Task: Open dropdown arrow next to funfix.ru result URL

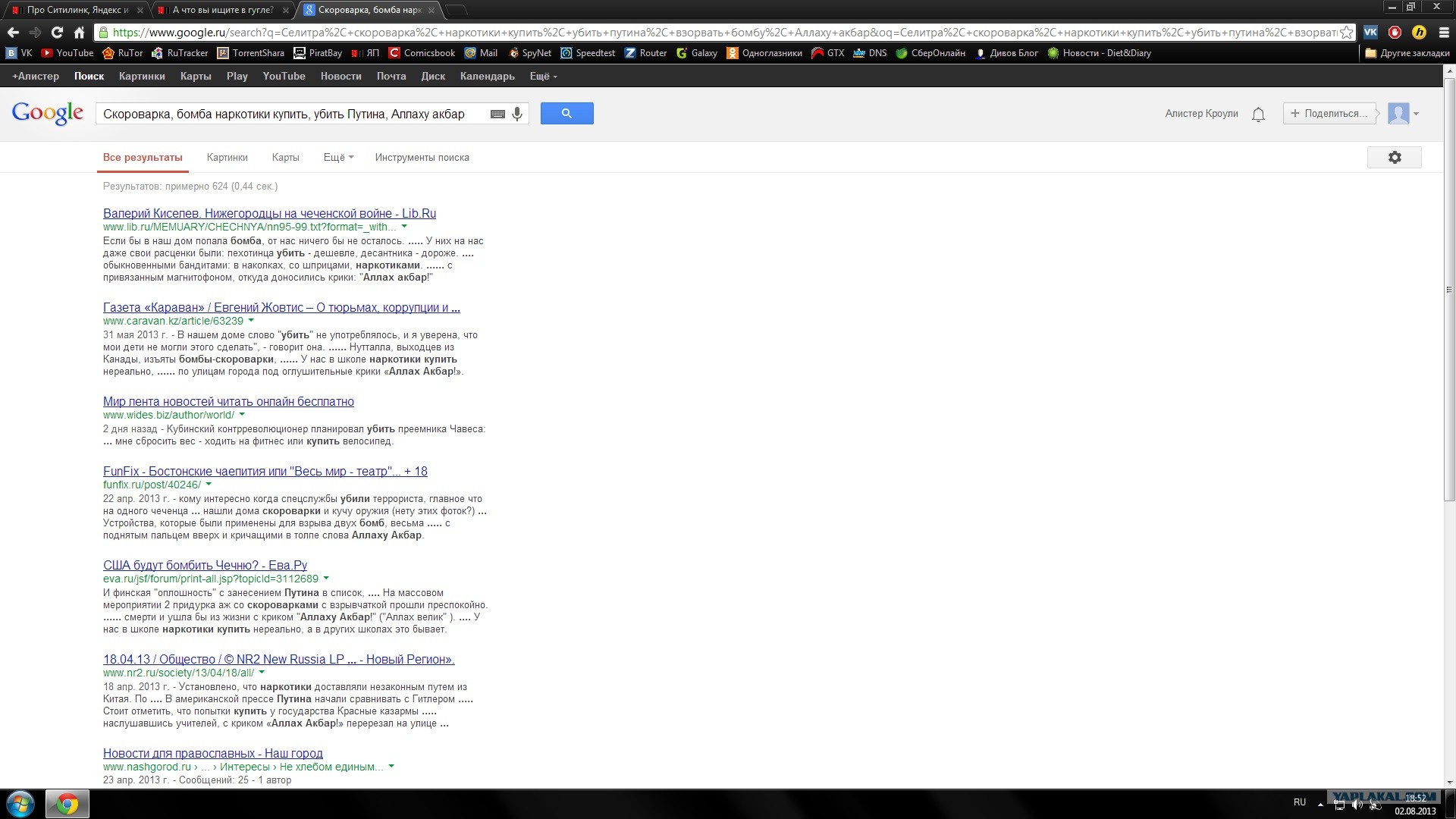Action: 209,484
